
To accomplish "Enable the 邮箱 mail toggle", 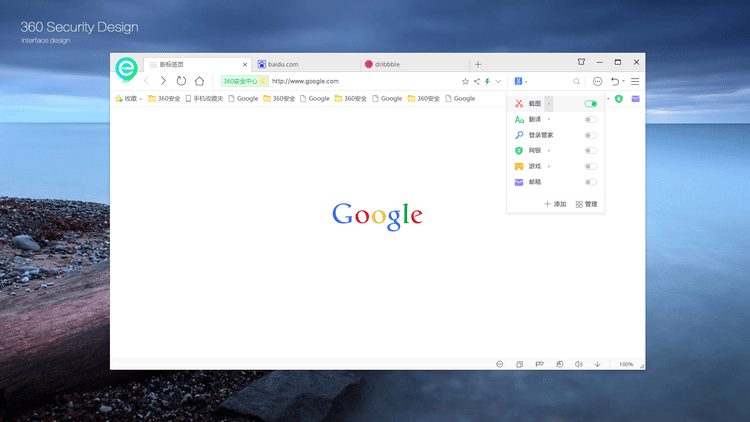I will [x=591, y=182].
